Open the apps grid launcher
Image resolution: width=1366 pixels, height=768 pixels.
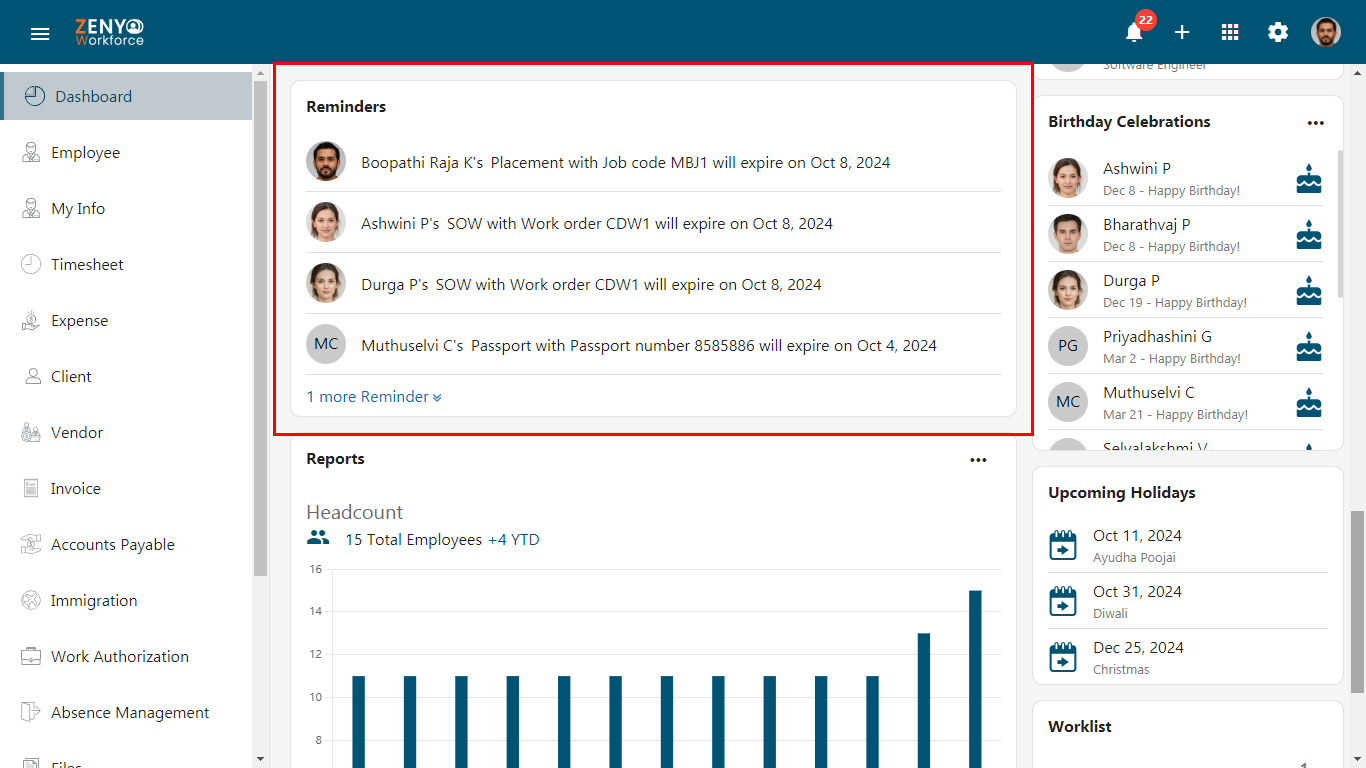(1230, 32)
